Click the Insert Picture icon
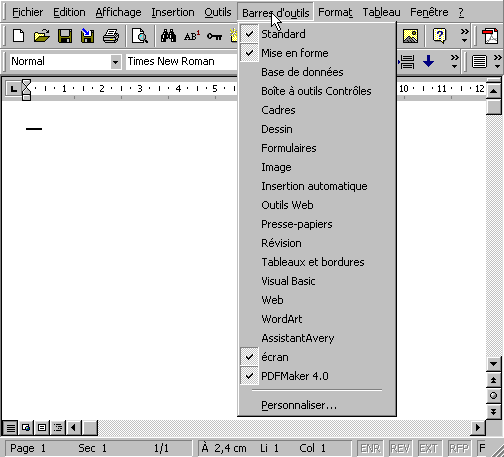The height and width of the screenshot is (457, 504). point(410,36)
